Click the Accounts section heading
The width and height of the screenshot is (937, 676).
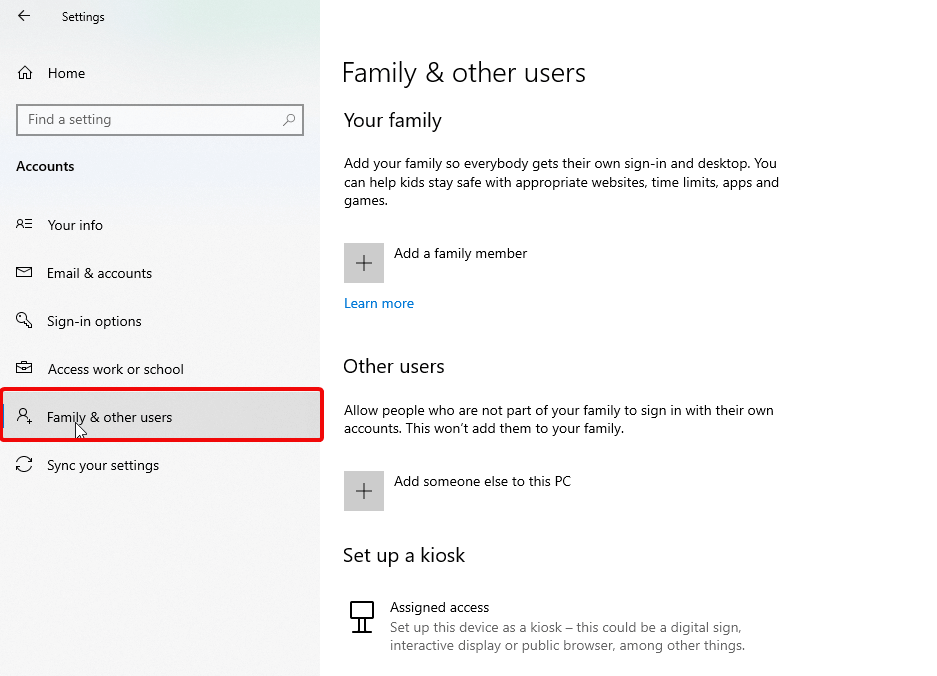pyautogui.click(x=45, y=166)
